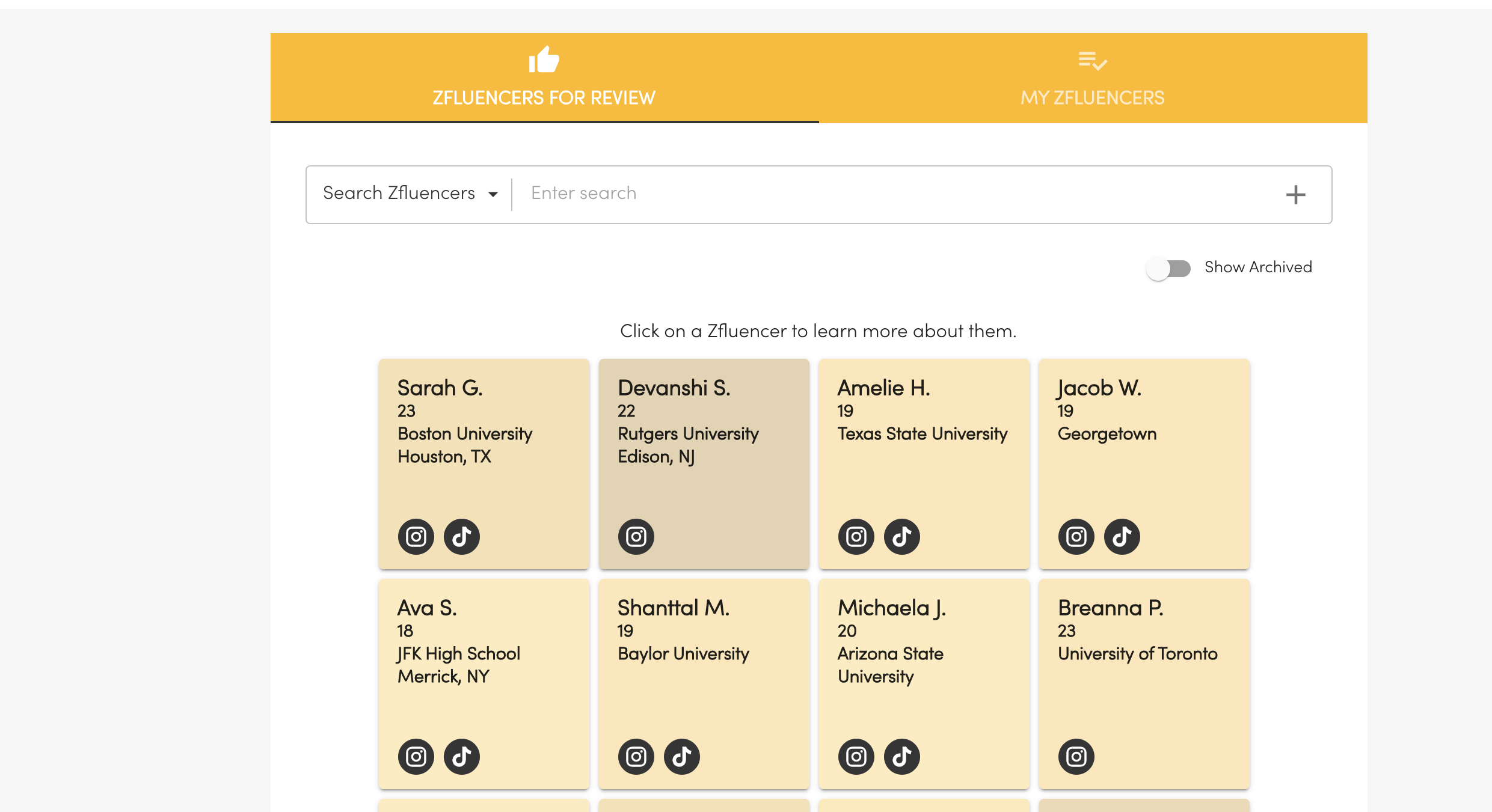
Task: Open Devanshi S.'s profile card
Action: click(x=704, y=464)
